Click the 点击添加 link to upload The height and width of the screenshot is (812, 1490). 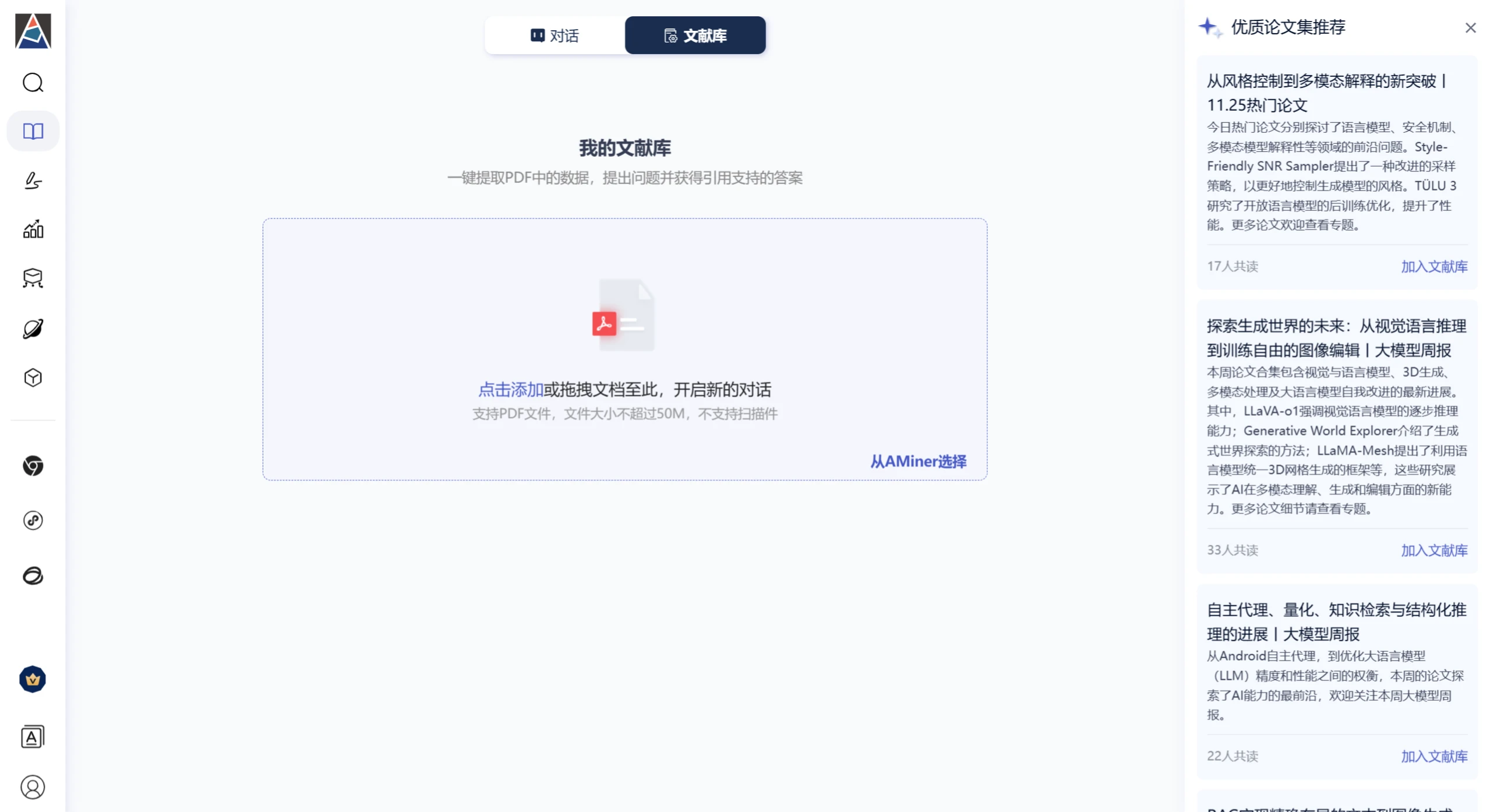coord(510,390)
